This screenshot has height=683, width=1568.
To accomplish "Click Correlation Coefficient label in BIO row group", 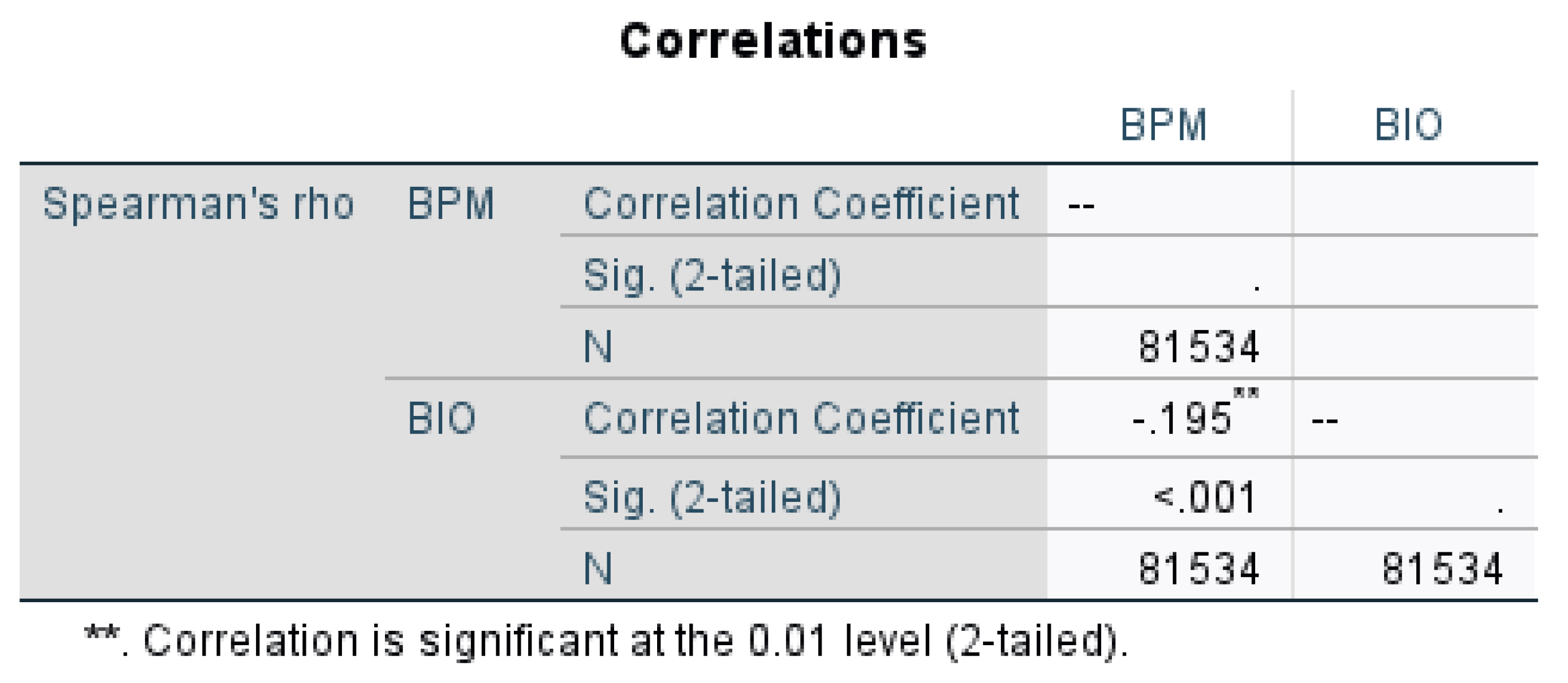I will coord(801,419).
